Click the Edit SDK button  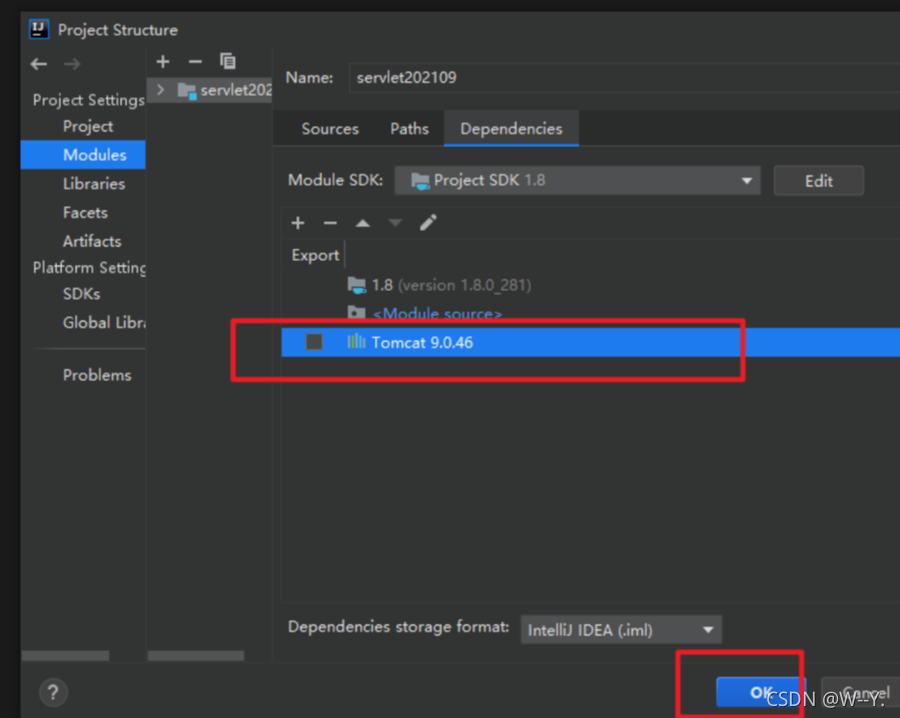coord(818,181)
